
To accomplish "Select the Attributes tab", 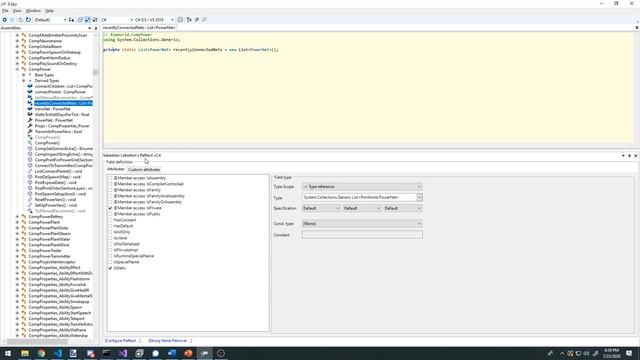I will coord(116,169).
